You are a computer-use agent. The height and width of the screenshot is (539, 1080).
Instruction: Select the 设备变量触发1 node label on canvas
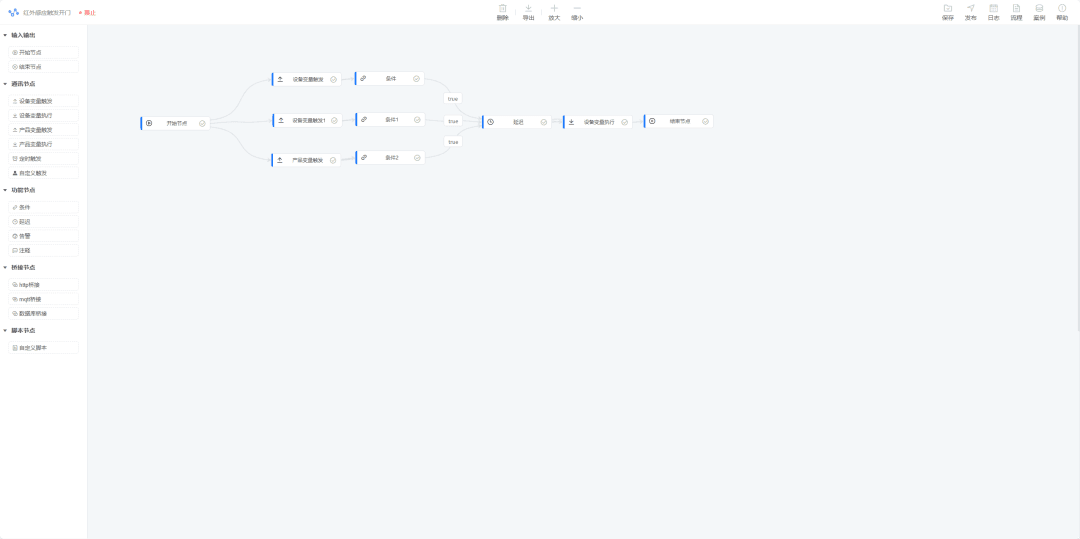(309, 120)
